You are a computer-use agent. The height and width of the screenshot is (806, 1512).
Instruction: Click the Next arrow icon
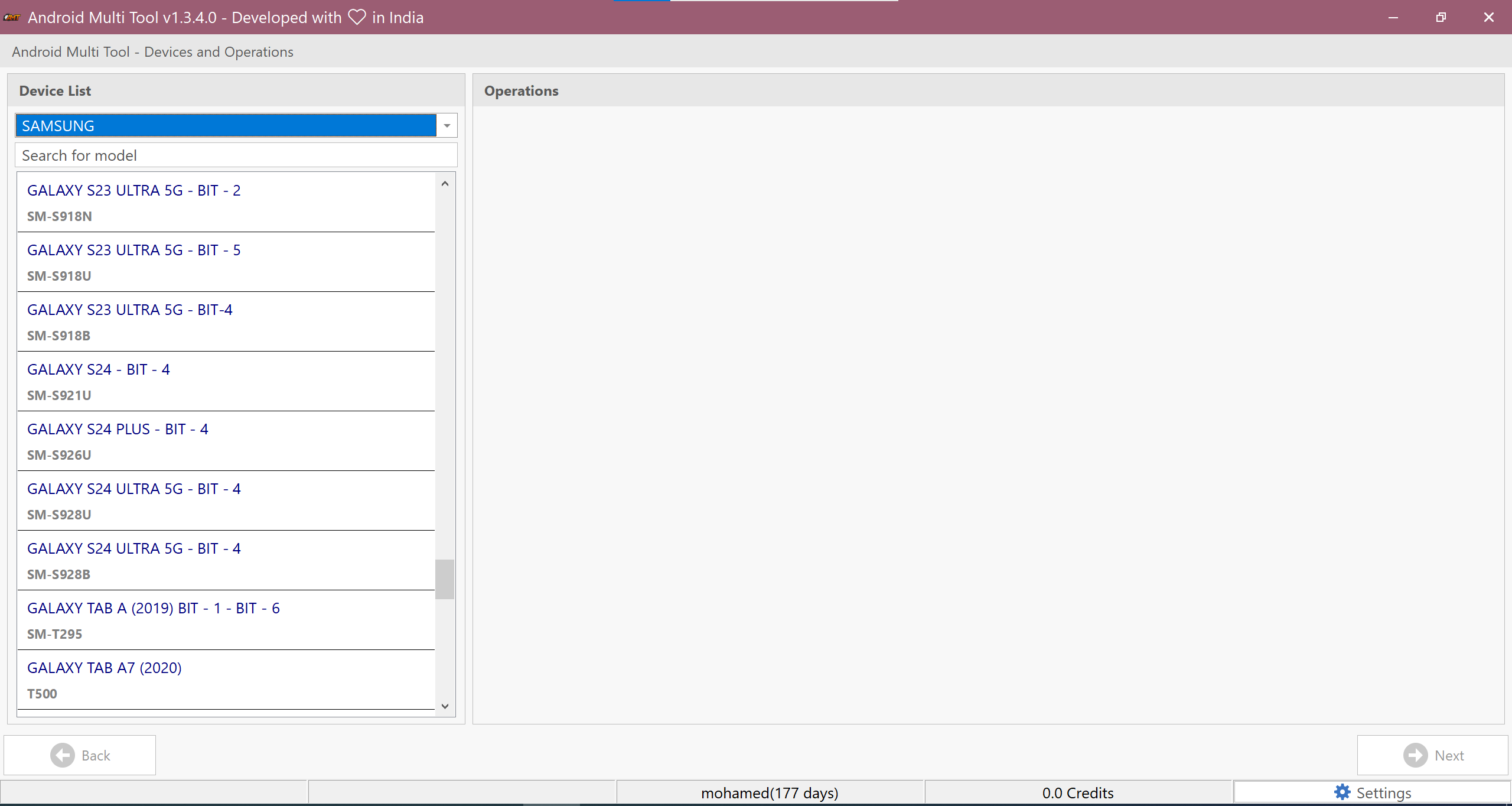[1415, 755]
